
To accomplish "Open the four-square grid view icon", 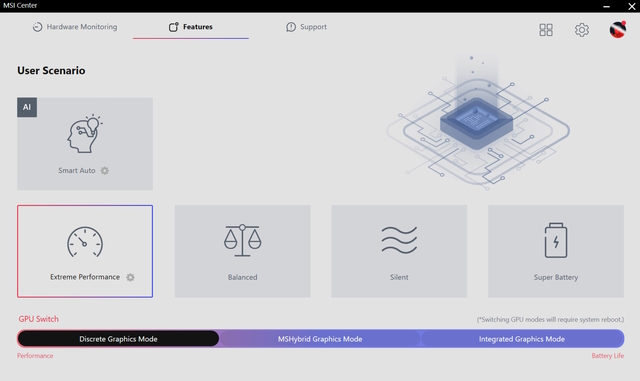I will [546, 29].
